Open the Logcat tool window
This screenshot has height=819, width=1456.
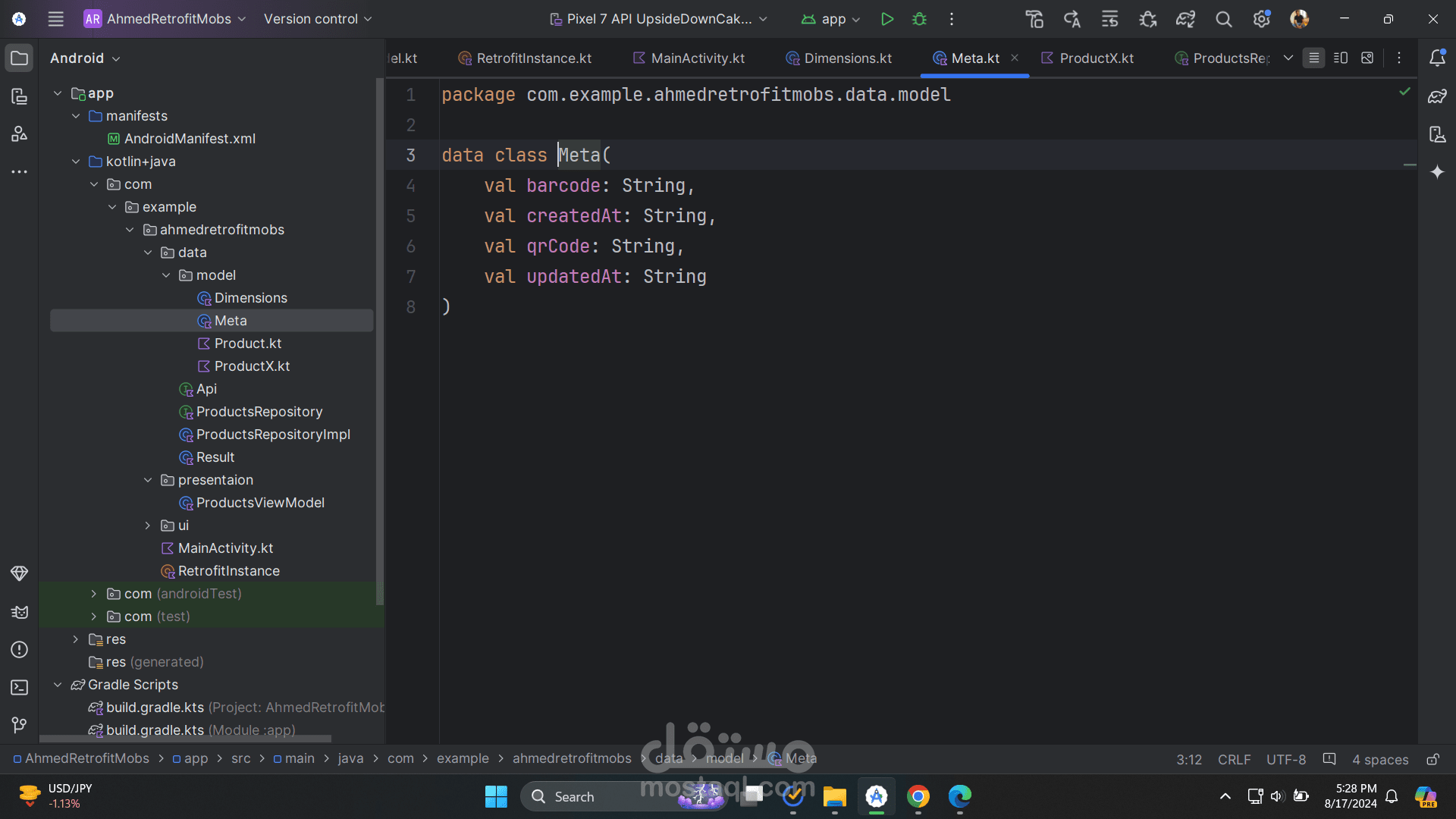[x=20, y=612]
